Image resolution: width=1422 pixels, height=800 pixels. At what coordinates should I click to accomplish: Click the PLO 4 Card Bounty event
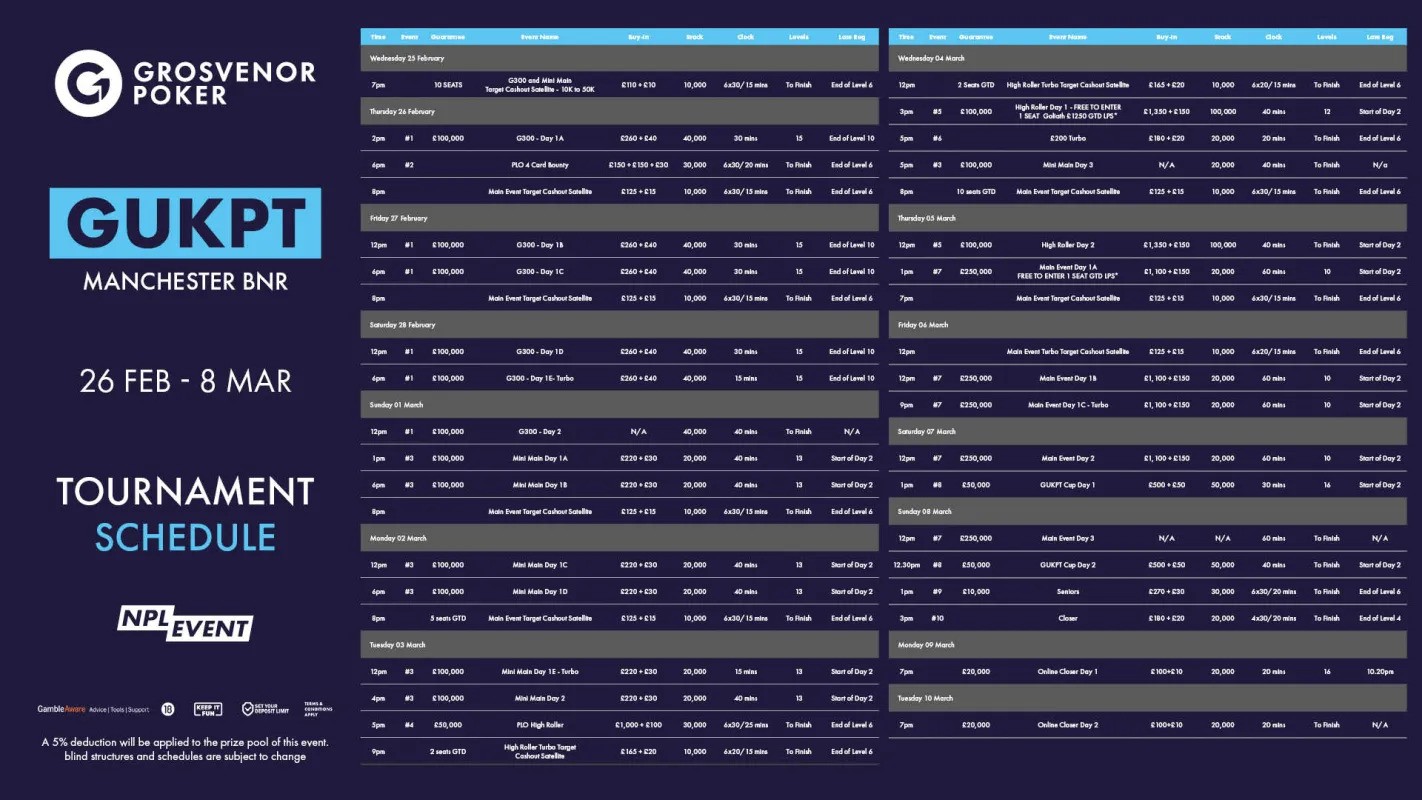(540, 165)
